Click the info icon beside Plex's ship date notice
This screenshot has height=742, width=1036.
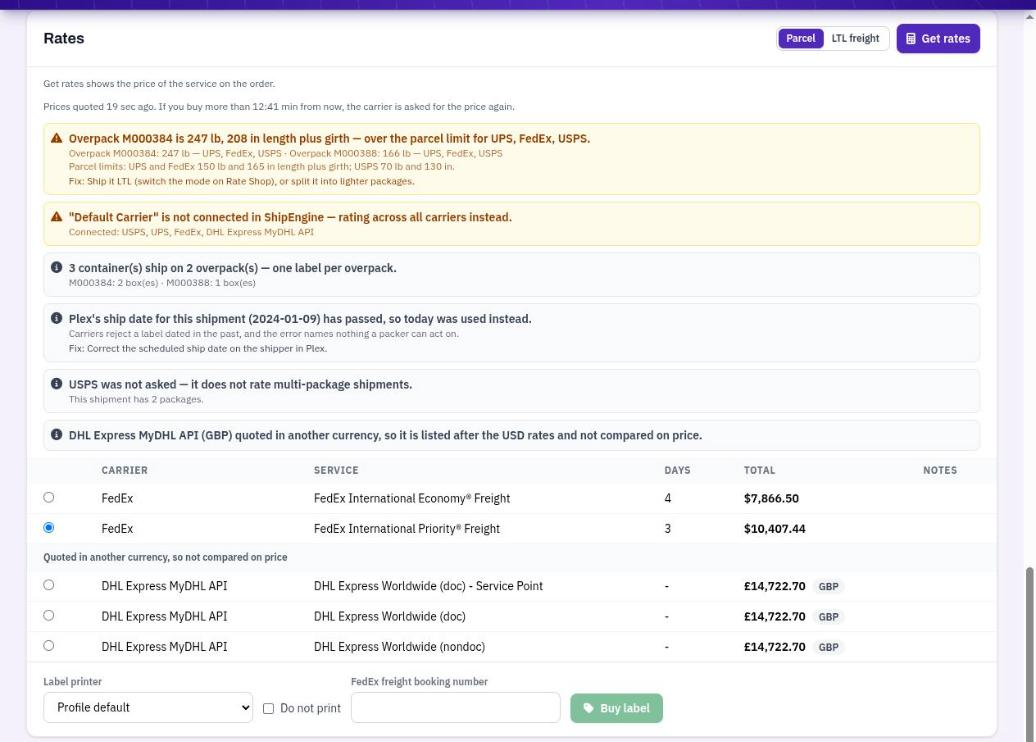click(x=57, y=318)
